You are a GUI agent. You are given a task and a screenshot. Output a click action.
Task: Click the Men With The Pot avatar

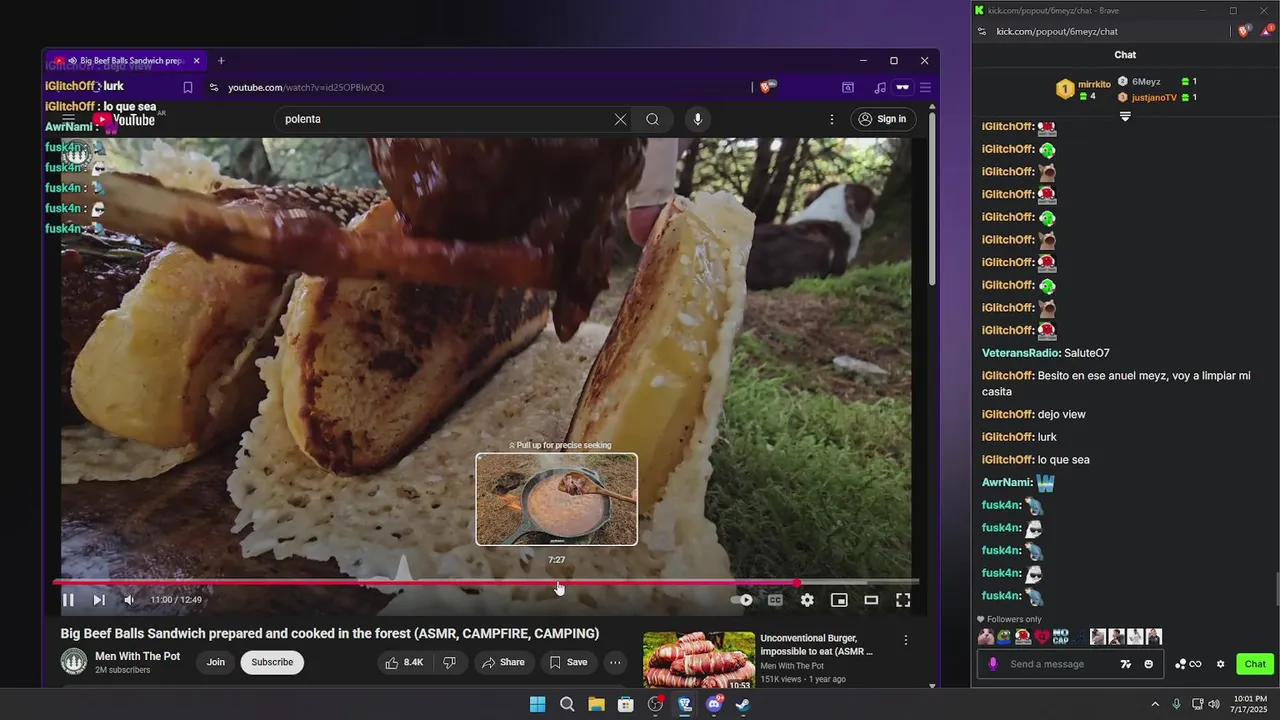click(74, 662)
